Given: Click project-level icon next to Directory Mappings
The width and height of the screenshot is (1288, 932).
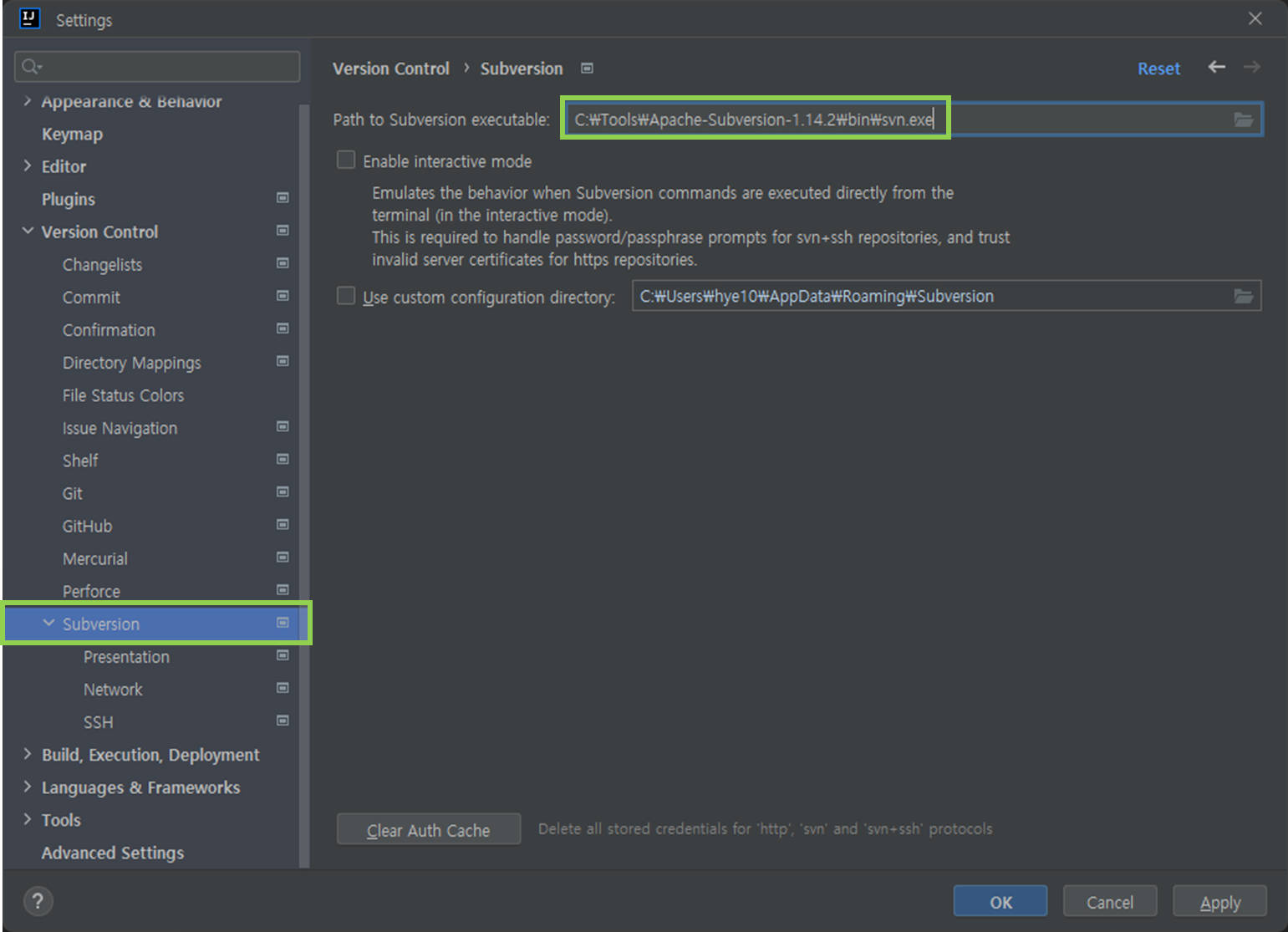Looking at the screenshot, I should (x=283, y=361).
